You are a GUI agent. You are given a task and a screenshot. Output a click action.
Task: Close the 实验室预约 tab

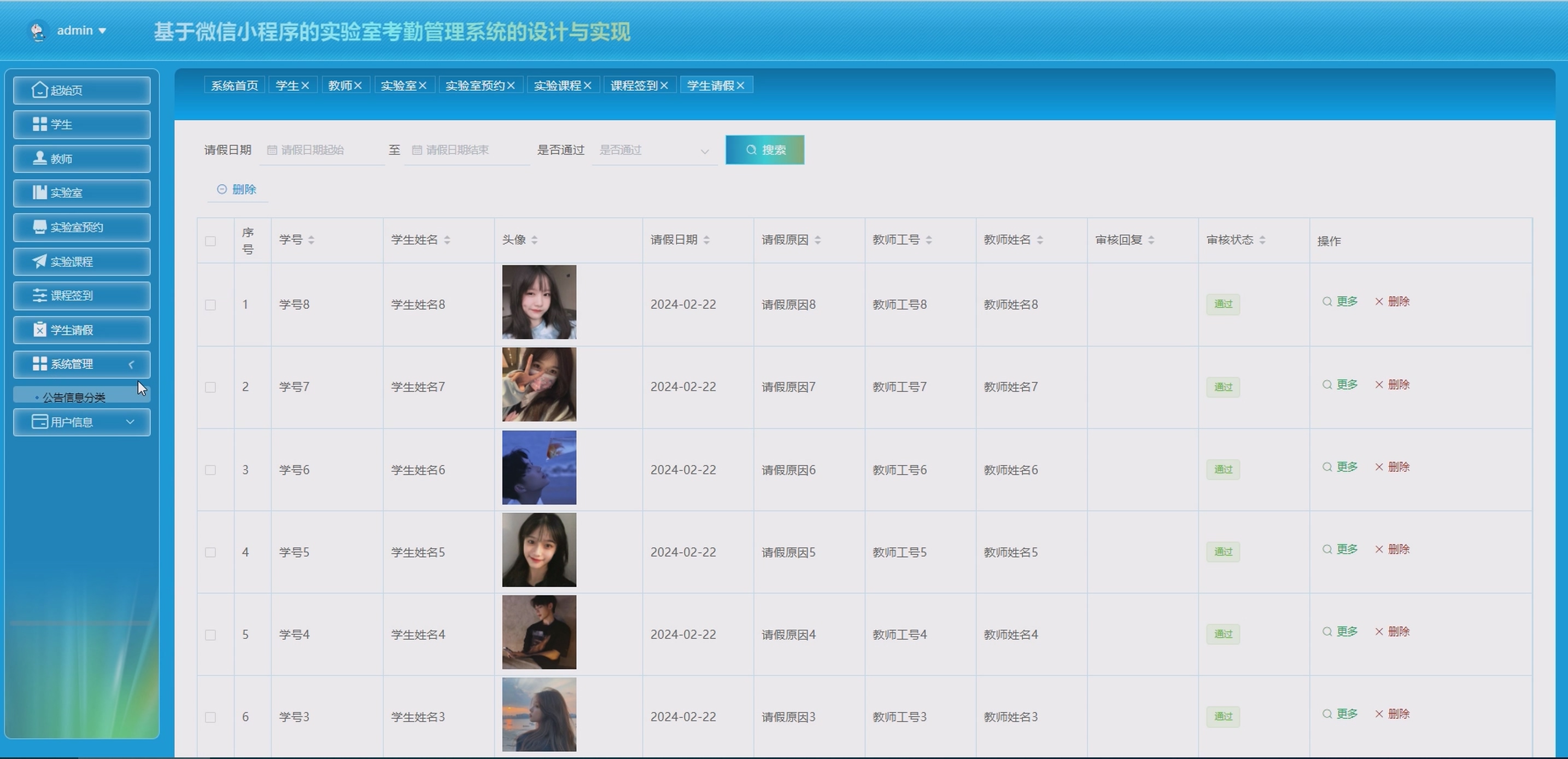click(x=511, y=85)
